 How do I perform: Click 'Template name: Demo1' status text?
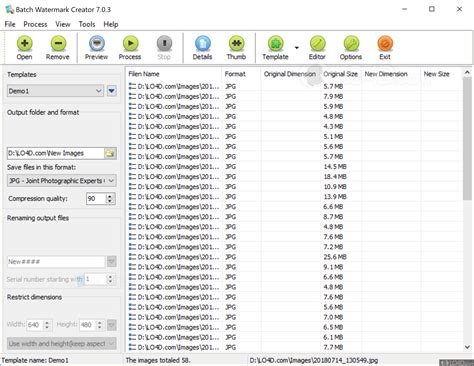[x=35, y=360]
